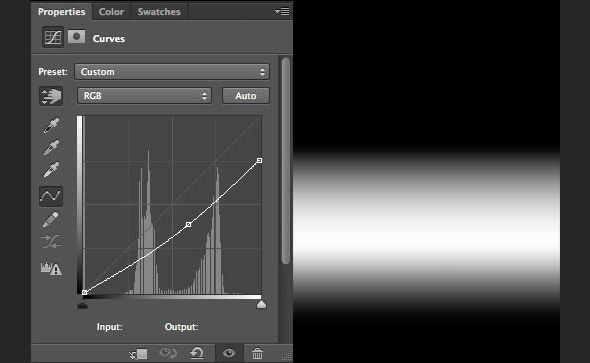Select the pencil draw curve tool
This screenshot has width=590, height=363.
pyautogui.click(x=51, y=220)
